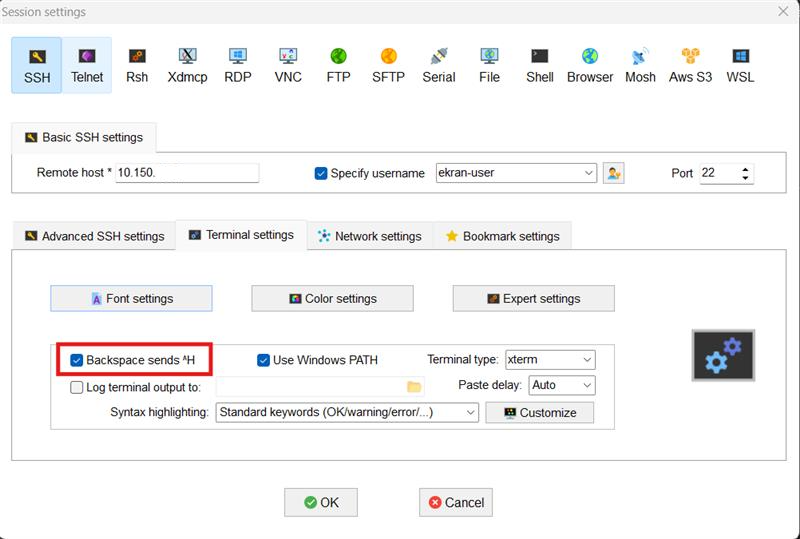Toggle Specify username checkbox

320,173
